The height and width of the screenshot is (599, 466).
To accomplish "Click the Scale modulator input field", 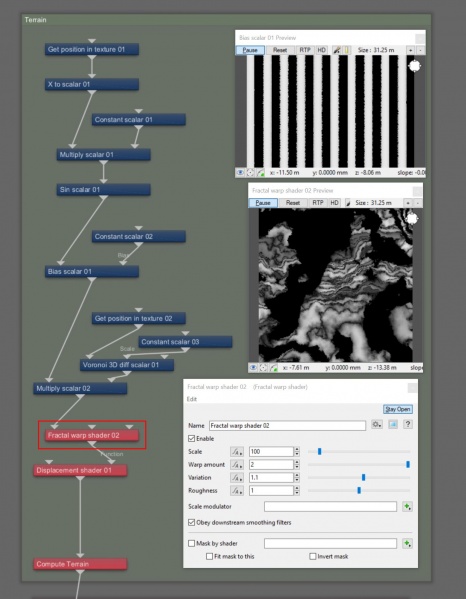I will coord(330,507).
